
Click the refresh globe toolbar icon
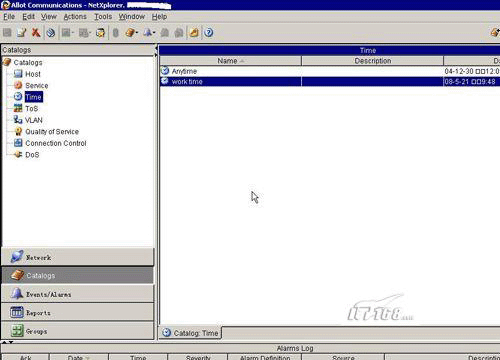tap(51, 32)
